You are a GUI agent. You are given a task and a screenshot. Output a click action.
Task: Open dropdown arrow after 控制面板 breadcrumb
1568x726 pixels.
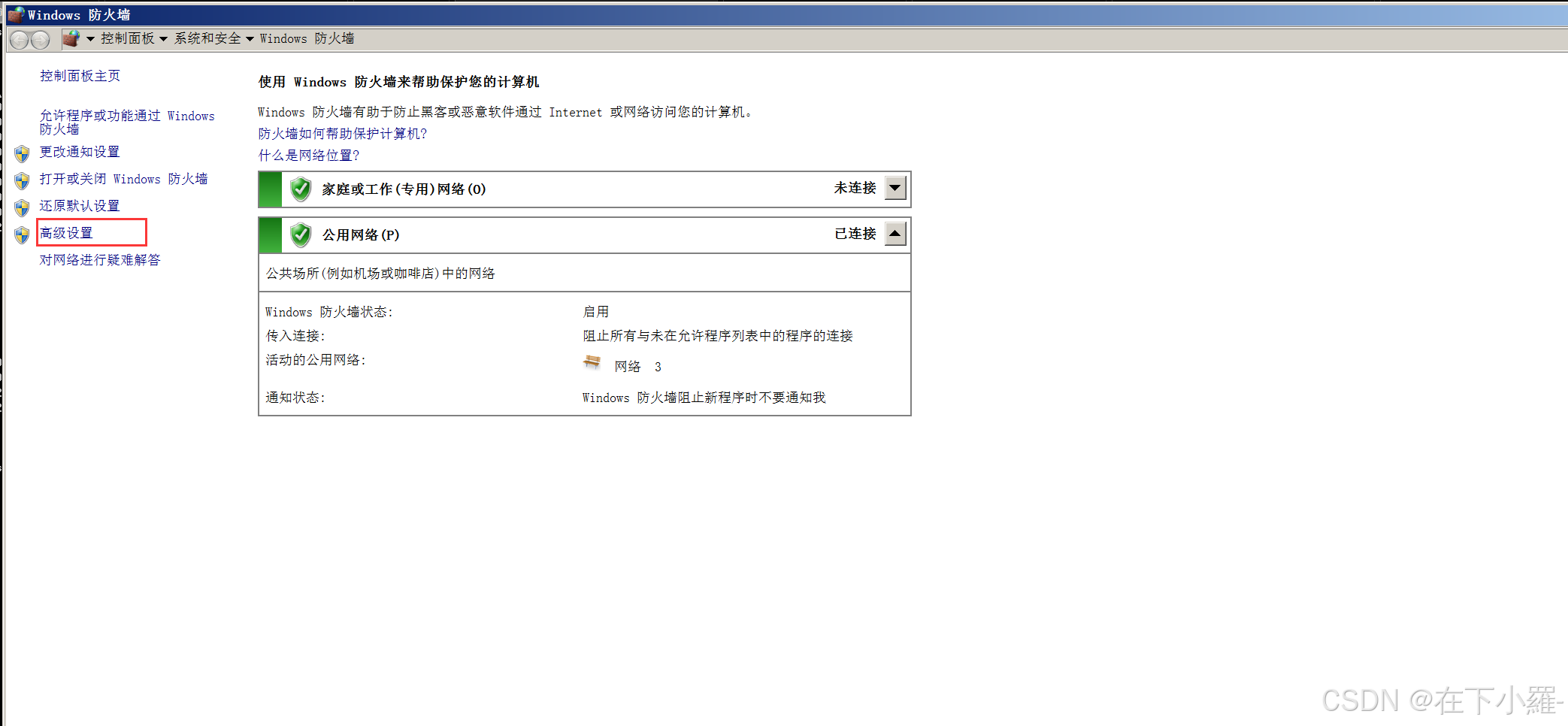[163, 39]
